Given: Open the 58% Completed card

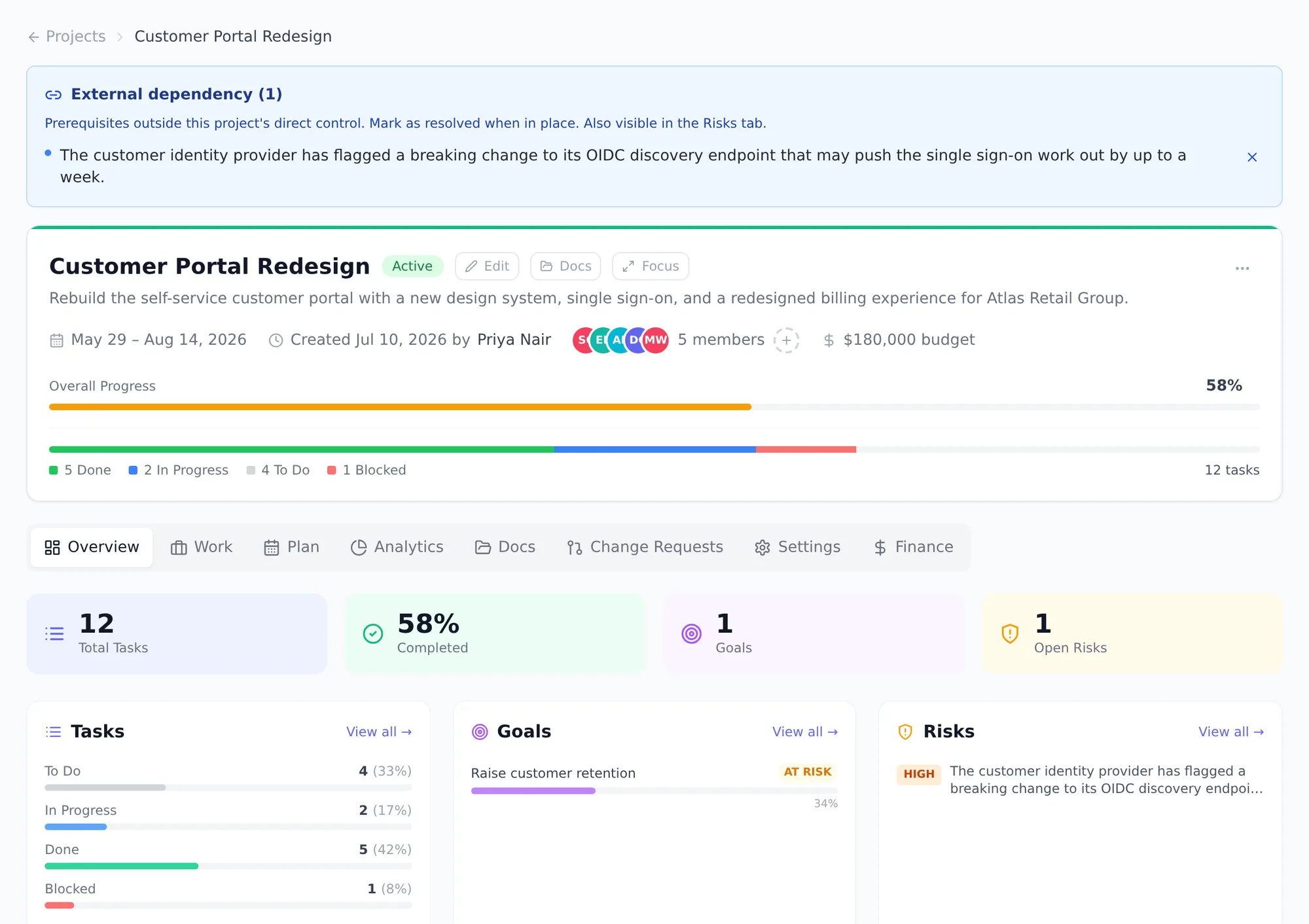Looking at the screenshot, I should click(x=495, y=633).
